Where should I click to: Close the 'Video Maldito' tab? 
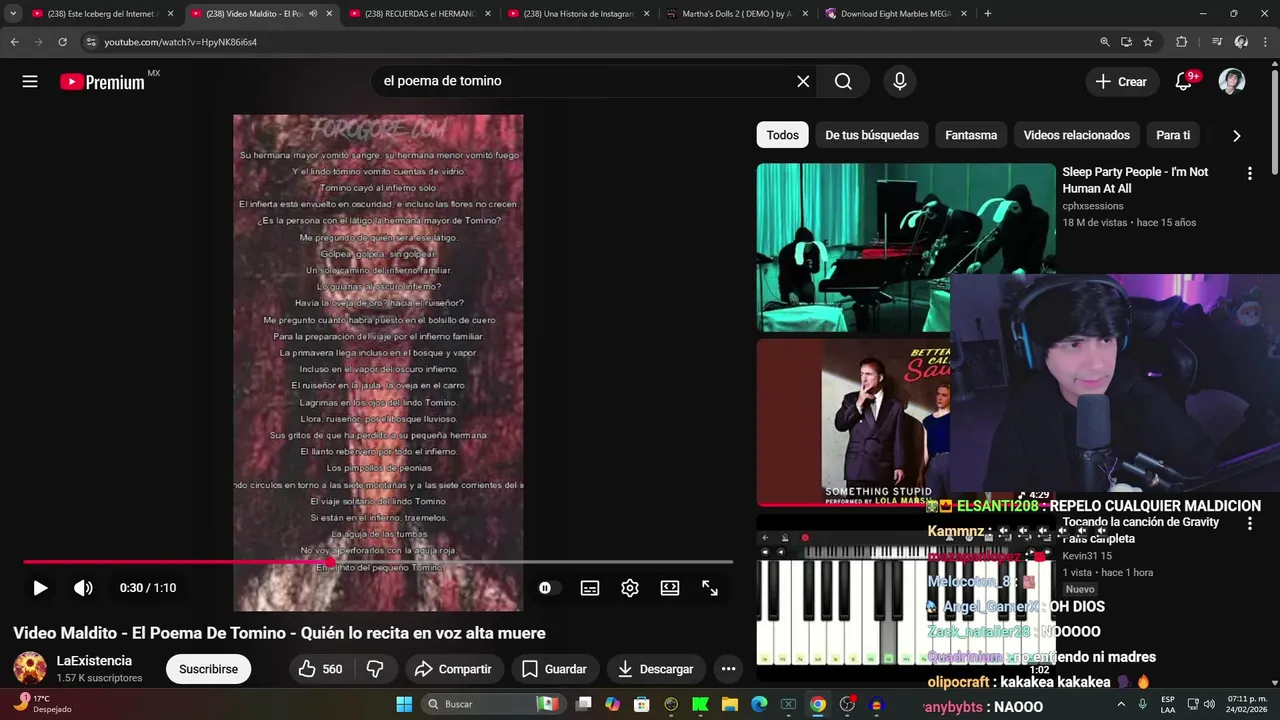(329, 14)
